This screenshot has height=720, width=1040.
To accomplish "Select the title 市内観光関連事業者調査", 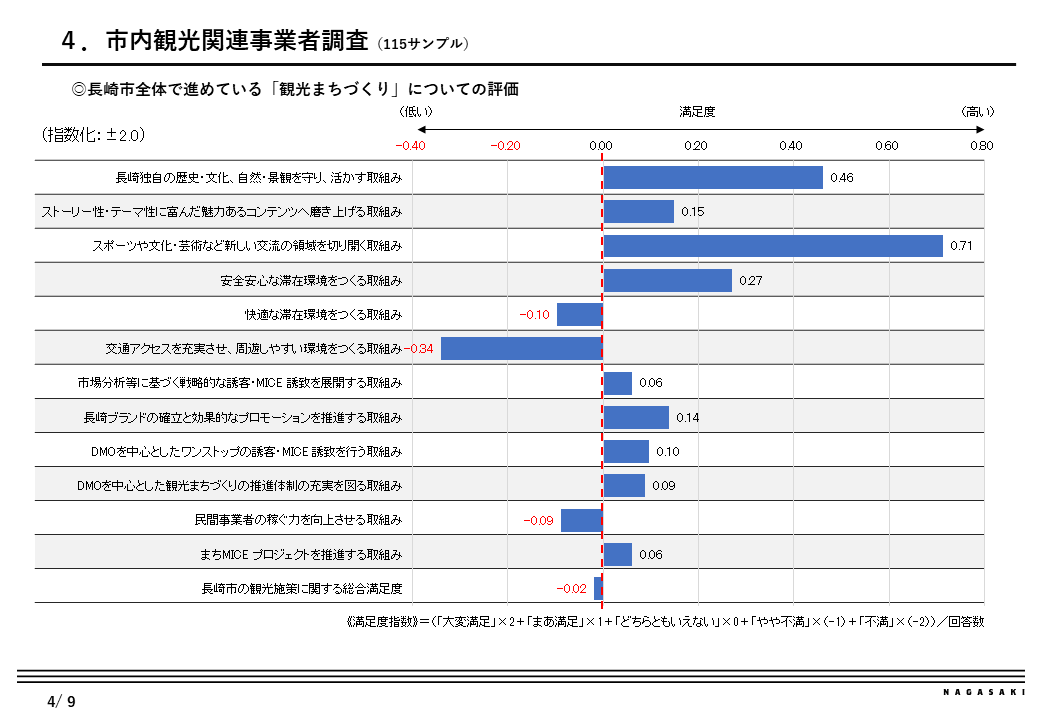I will tap(237, 41).
